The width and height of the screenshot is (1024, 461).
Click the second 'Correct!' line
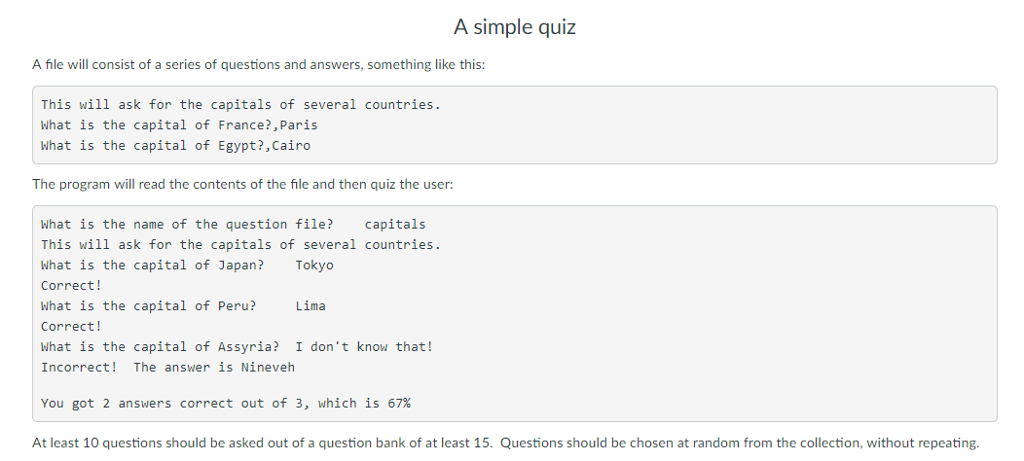(71, 326)
